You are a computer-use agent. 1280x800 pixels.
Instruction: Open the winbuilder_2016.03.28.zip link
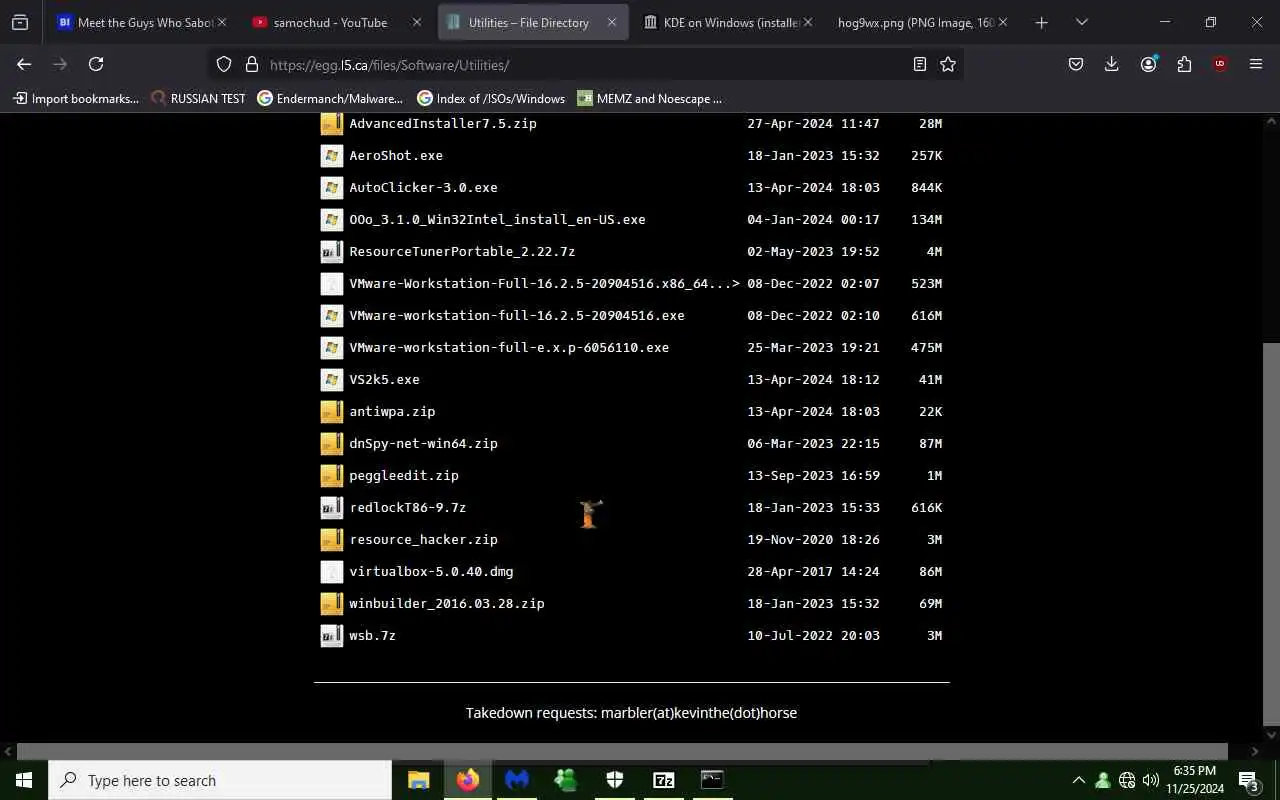click(447, 604)
